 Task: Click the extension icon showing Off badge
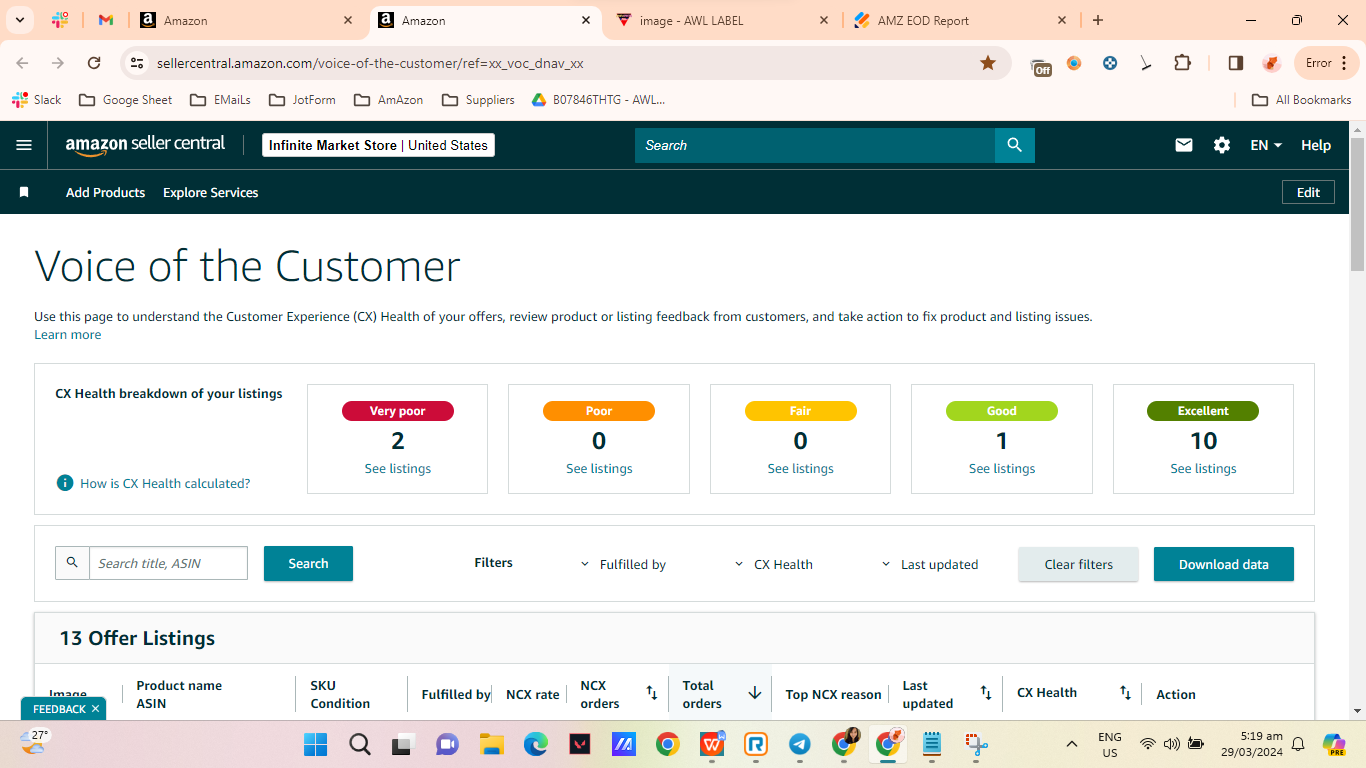click(x=1041, y=65)
